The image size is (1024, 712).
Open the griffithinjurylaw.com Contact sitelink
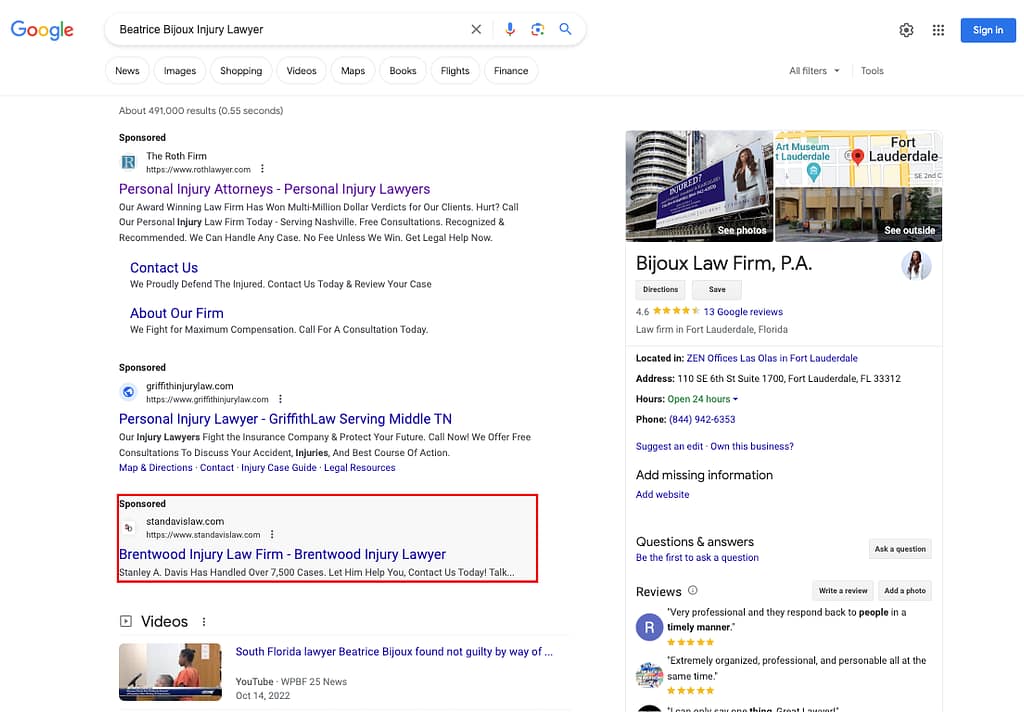click(x=217, y=468)
